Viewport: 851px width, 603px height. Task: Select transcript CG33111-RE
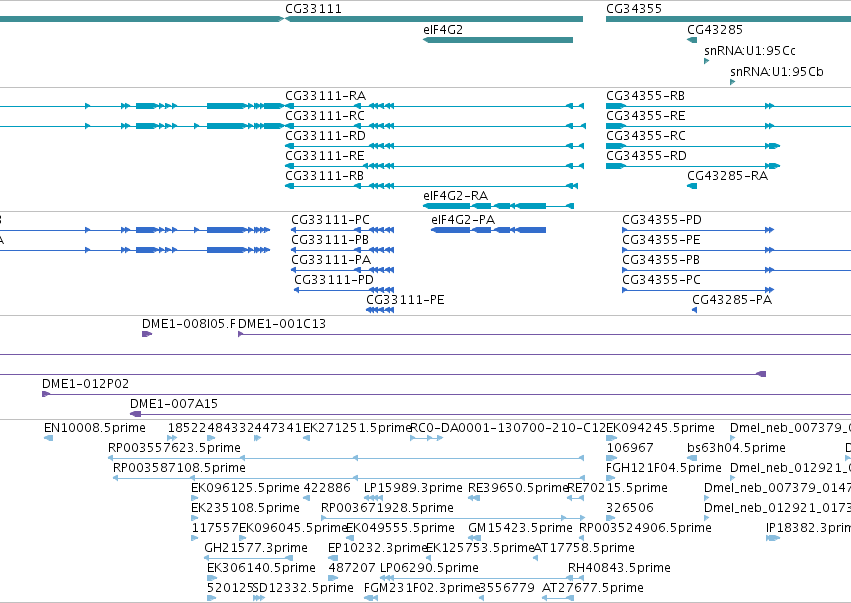(434, 166)
